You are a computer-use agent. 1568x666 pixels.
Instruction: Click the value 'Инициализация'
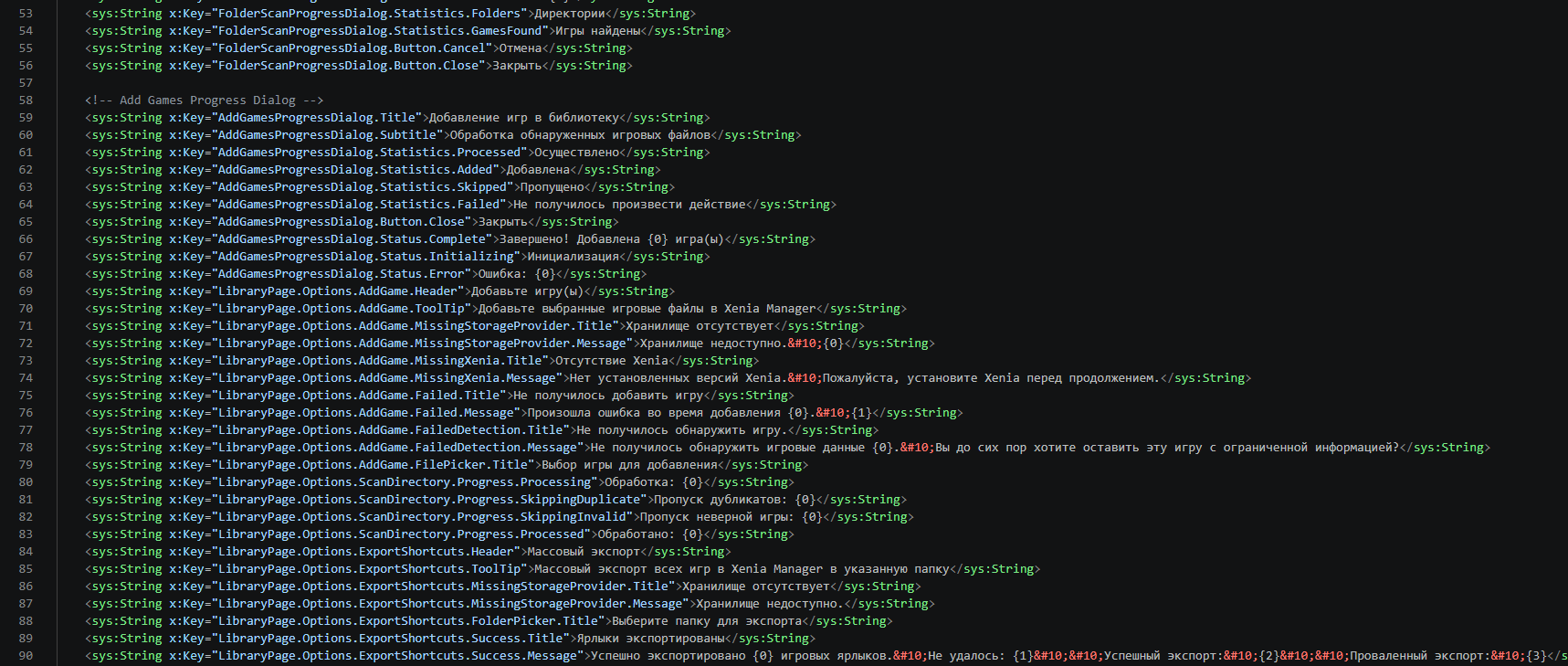574,257
